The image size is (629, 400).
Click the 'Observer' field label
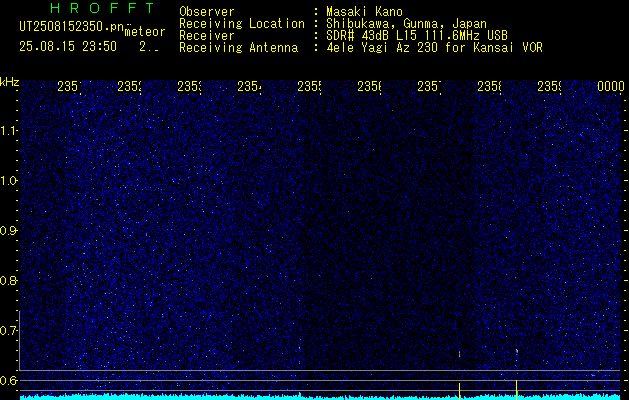click(207, 11)
